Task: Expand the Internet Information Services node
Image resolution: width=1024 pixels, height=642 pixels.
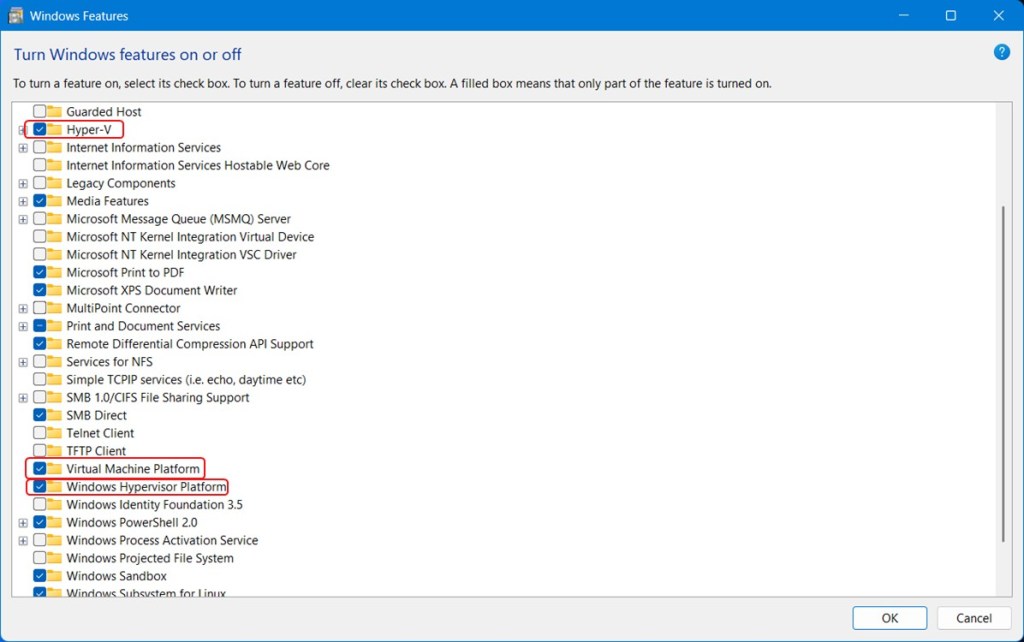Action: click(x=23, y=148)
